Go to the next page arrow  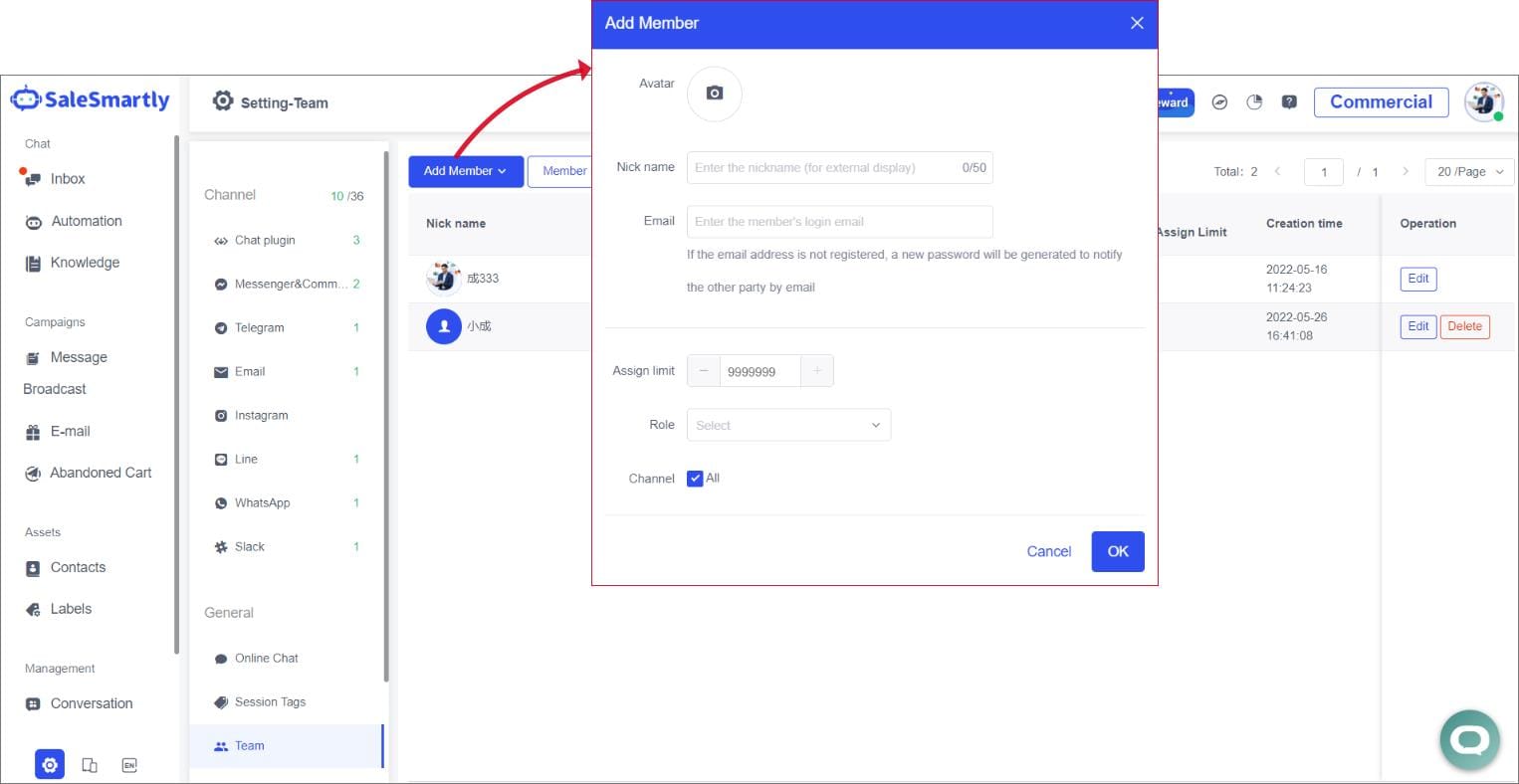[x=1405, y=171]
